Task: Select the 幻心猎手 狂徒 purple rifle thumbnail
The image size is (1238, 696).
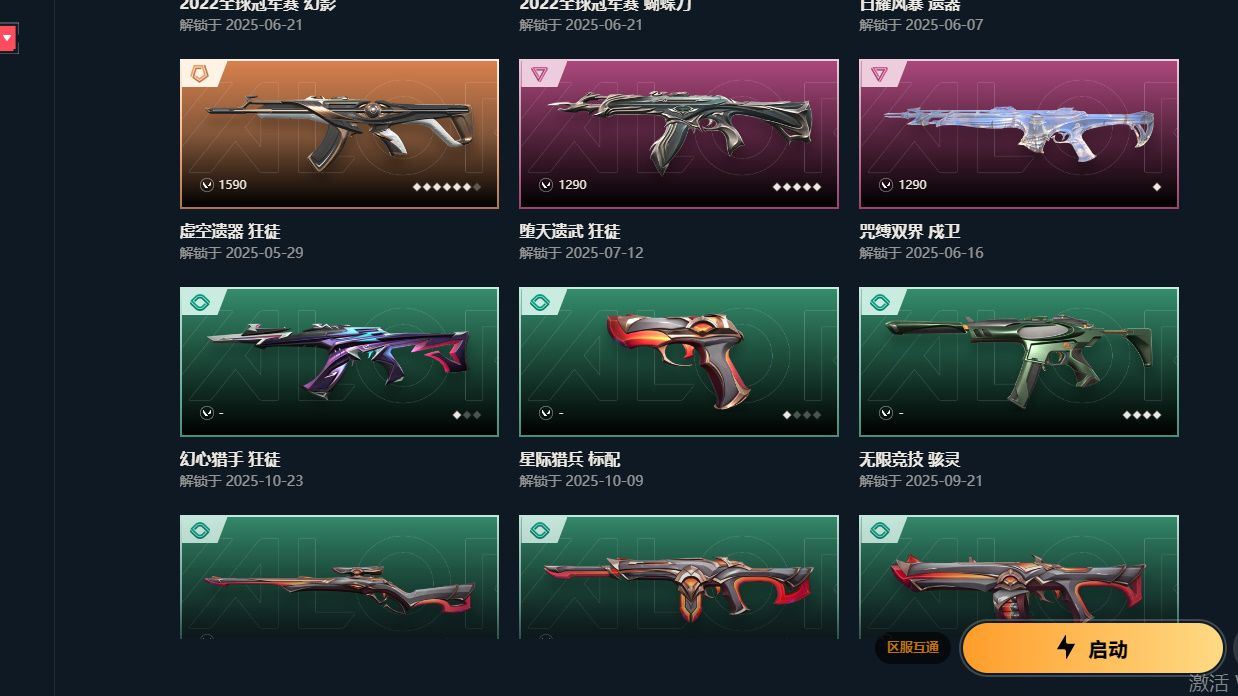Action: click(339, 362)
